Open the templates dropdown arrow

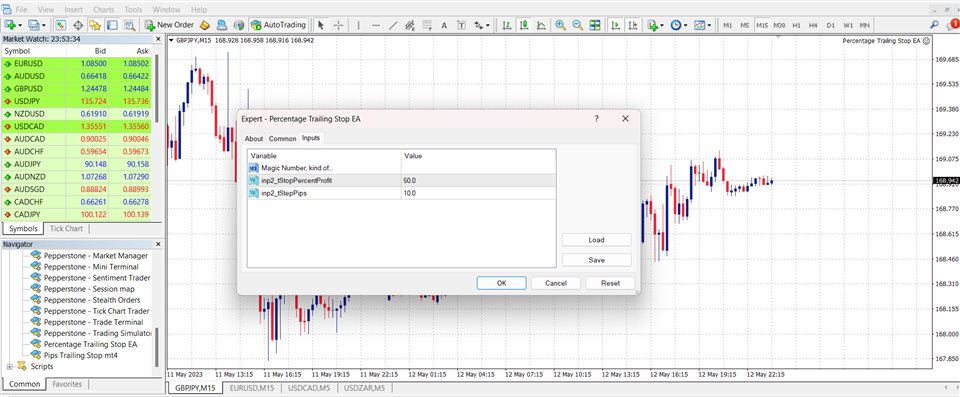710,25
